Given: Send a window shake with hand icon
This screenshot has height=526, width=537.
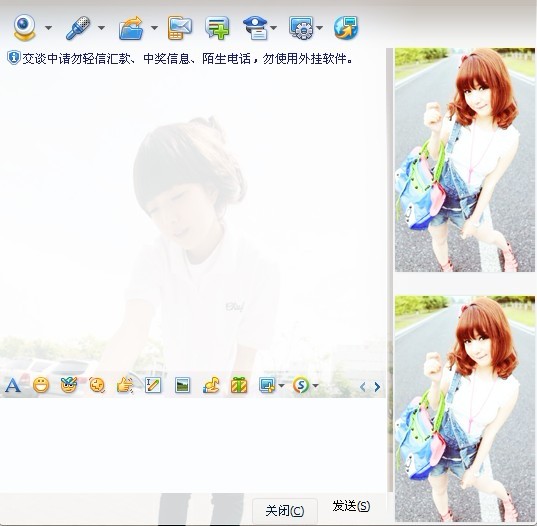Looking at the screenshot, I should (x=125, y=385).
